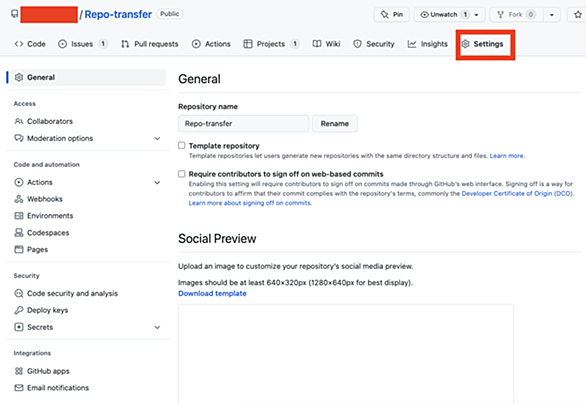Open the Fork options dropdown arrow
Viewport: 586px width, 404px height.
(552, 15)
